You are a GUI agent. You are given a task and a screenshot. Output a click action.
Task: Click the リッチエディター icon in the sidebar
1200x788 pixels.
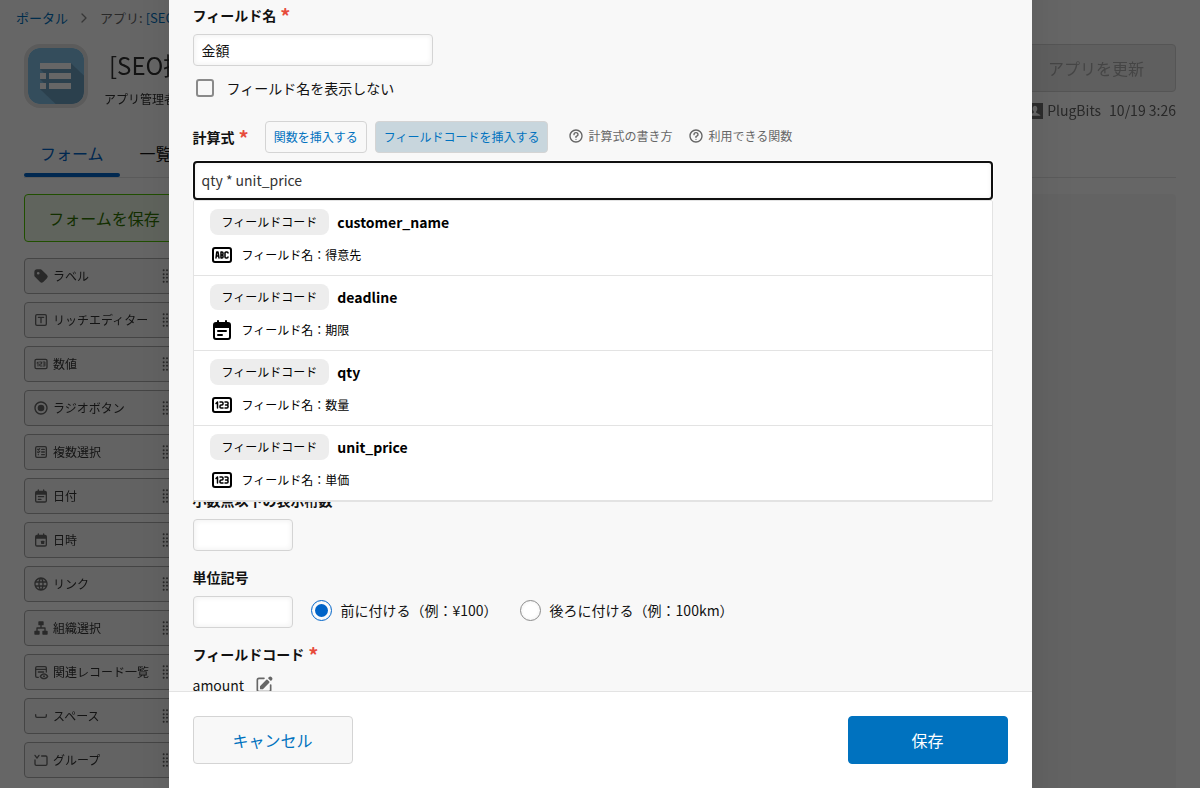41,320
